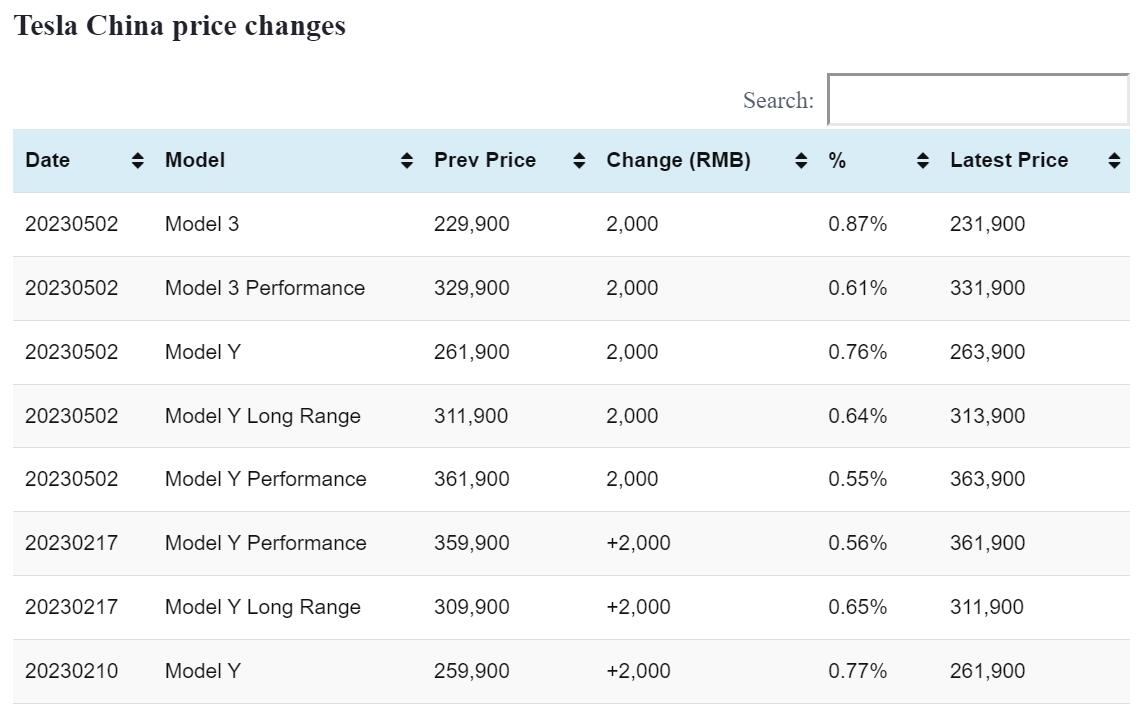Click the 20230217 Model Y Performance date
This screenshot has height=705, width=1141.
(71, 543)
